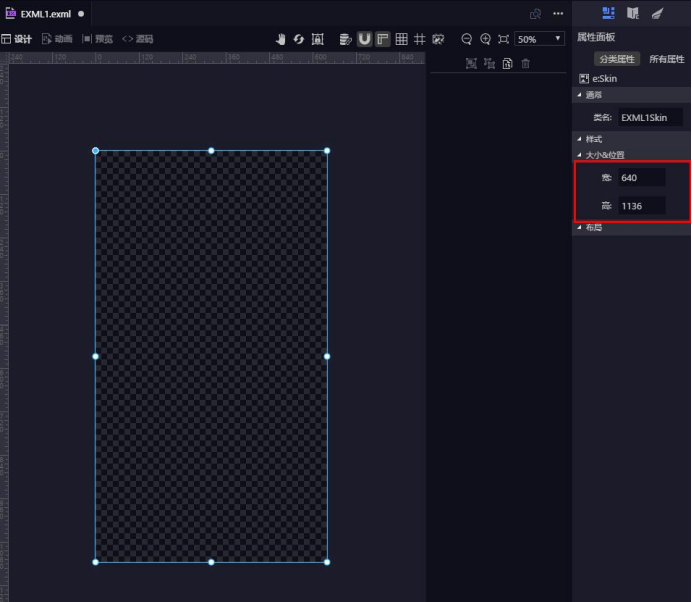Open the book-shaped panel icon
Image resolution: width=692 pixels, height=602 pixels.
(x=633, y=13)
